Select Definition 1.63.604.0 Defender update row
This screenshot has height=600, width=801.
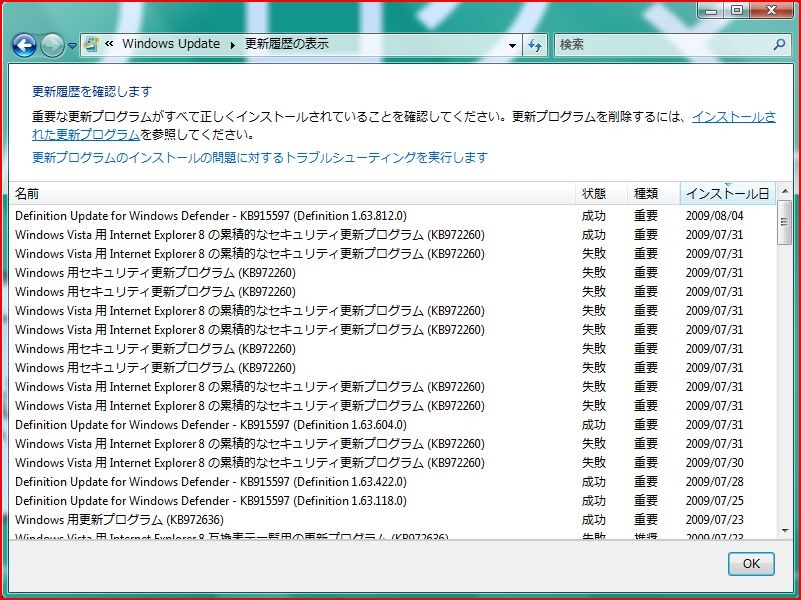point(392,424)
